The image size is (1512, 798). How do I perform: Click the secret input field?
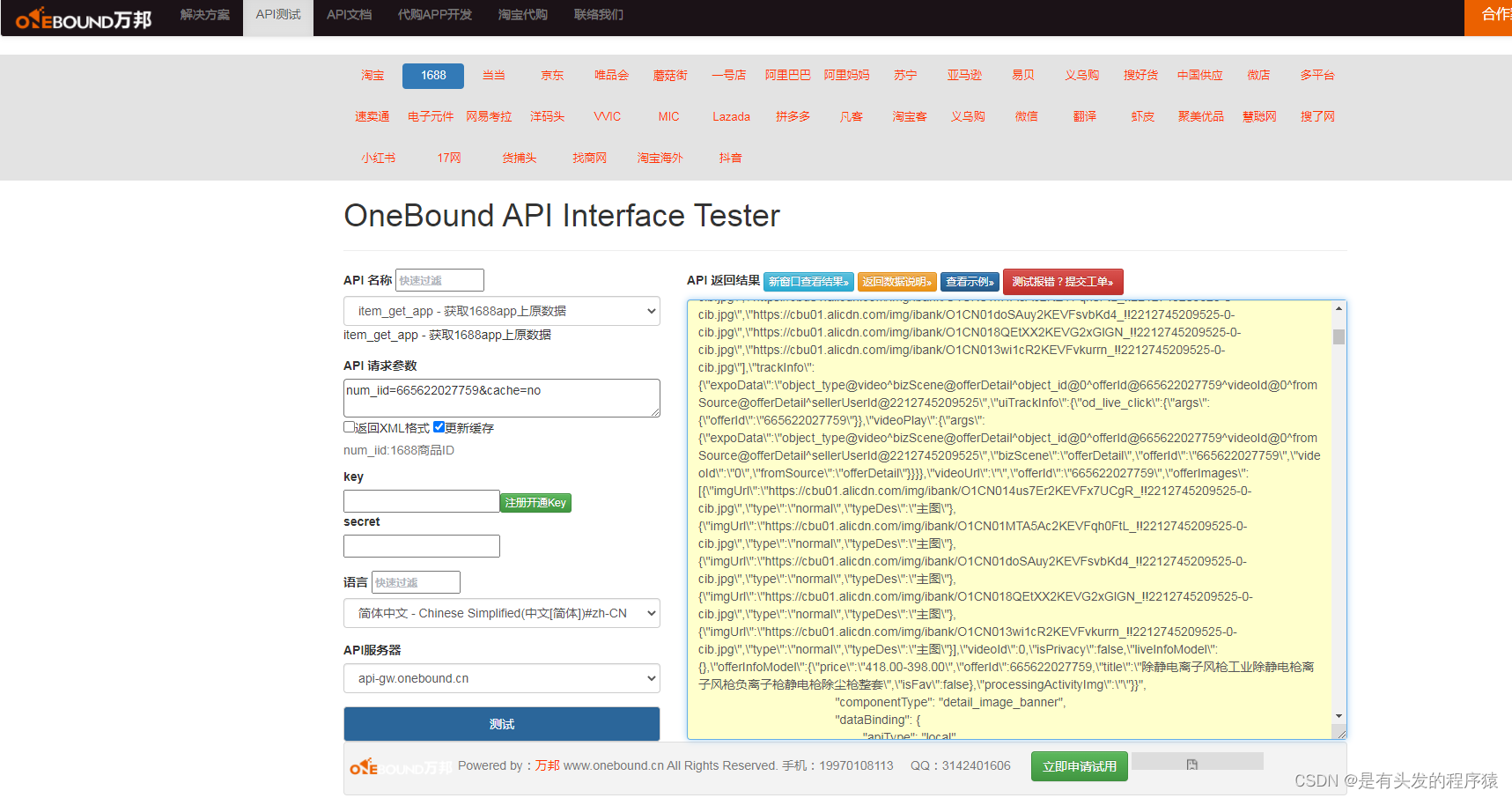pyautogui.click(x=422, y=546)
